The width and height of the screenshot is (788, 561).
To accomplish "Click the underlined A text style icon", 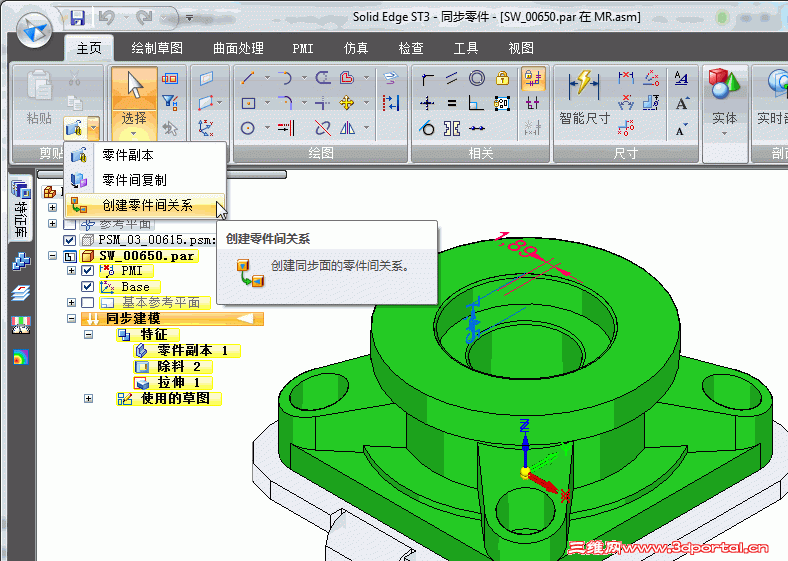I will click(681, 78).
